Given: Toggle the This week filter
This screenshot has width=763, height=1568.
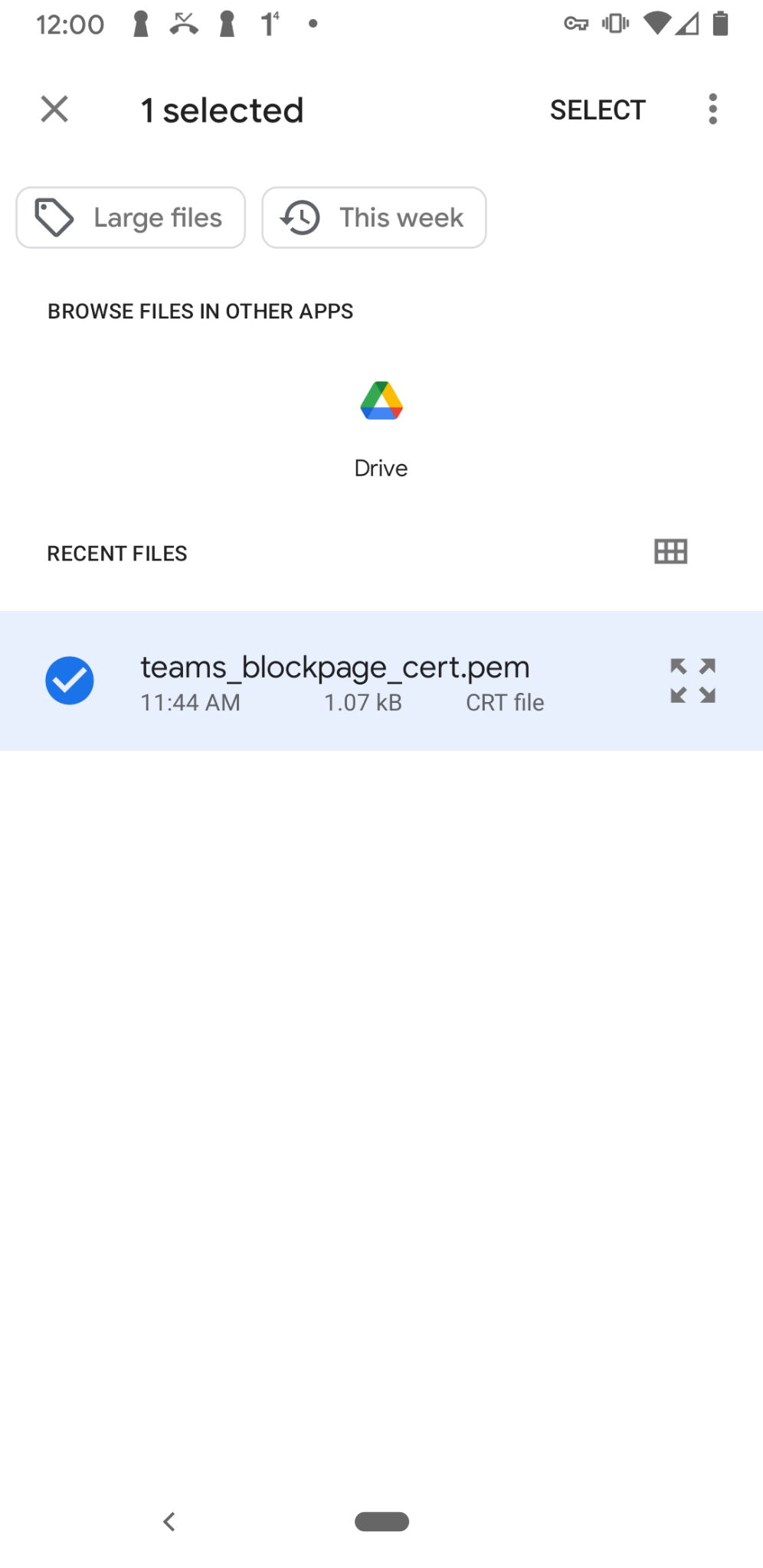Looking at the screenshot, I should pos(374,217).
